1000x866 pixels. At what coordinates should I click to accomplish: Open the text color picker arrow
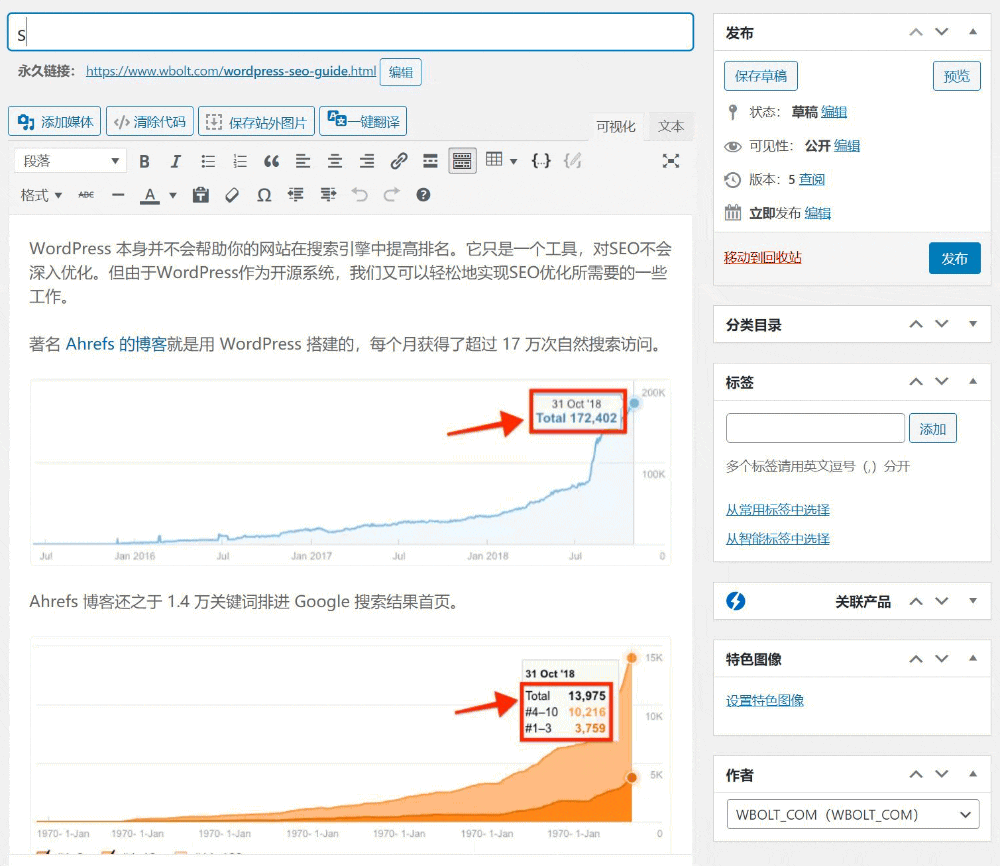pos(173,195)
